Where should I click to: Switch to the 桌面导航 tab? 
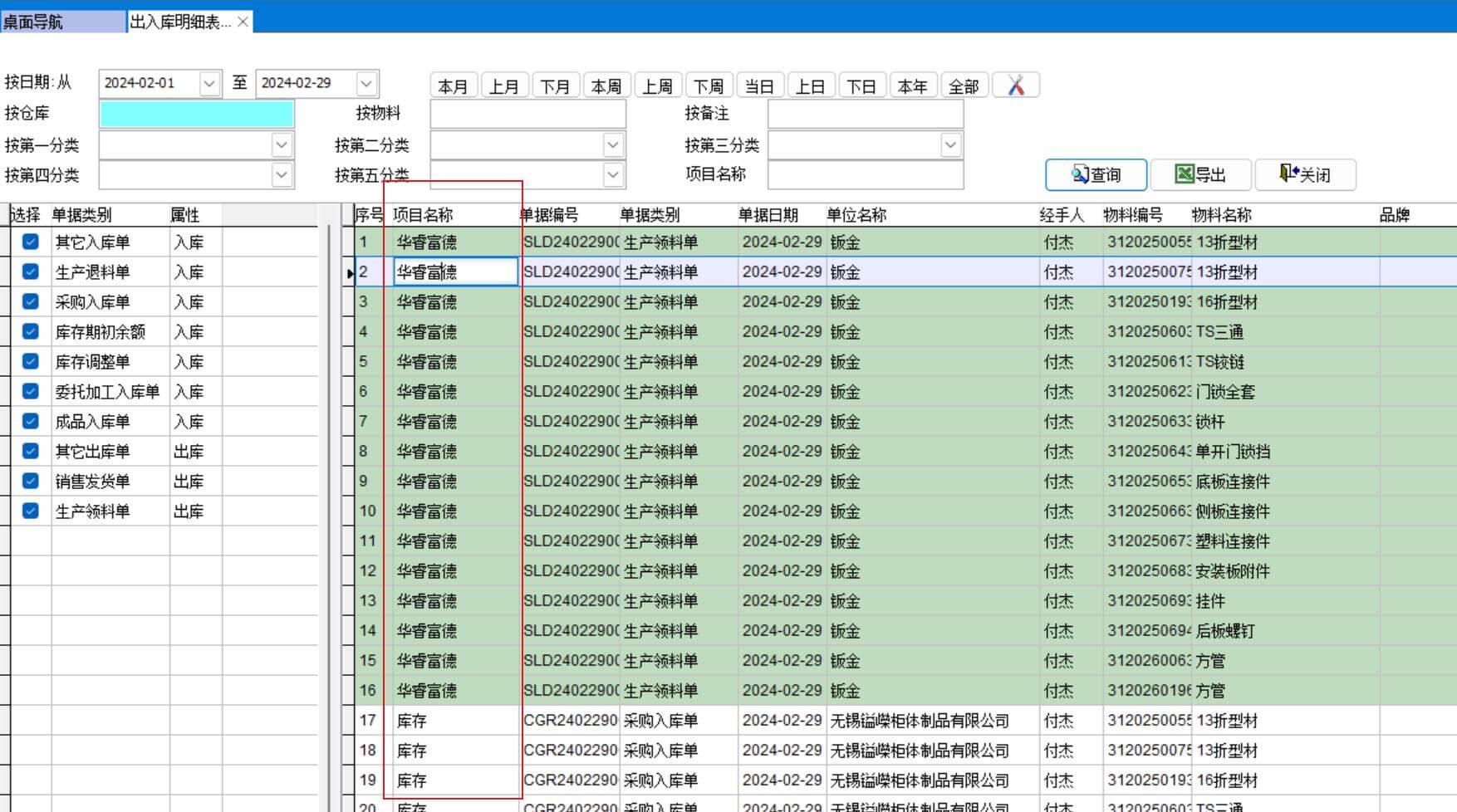62,22
